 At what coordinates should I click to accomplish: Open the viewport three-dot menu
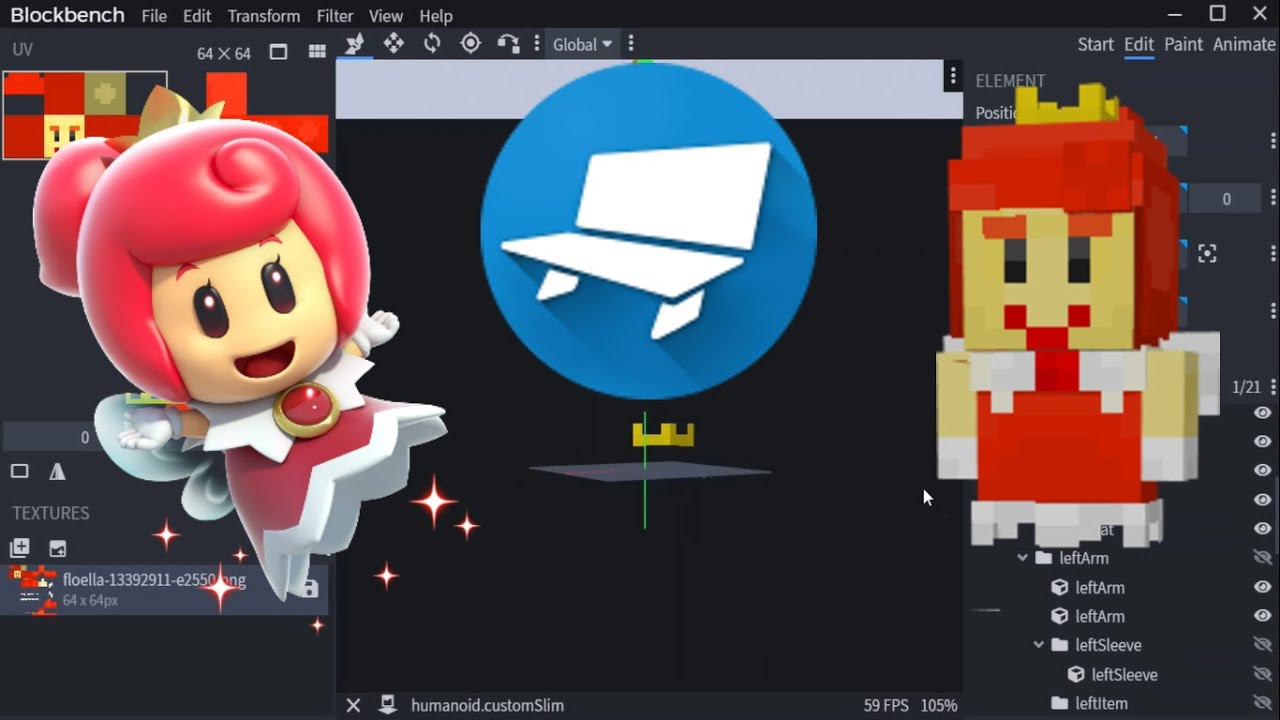coord(953,77)
